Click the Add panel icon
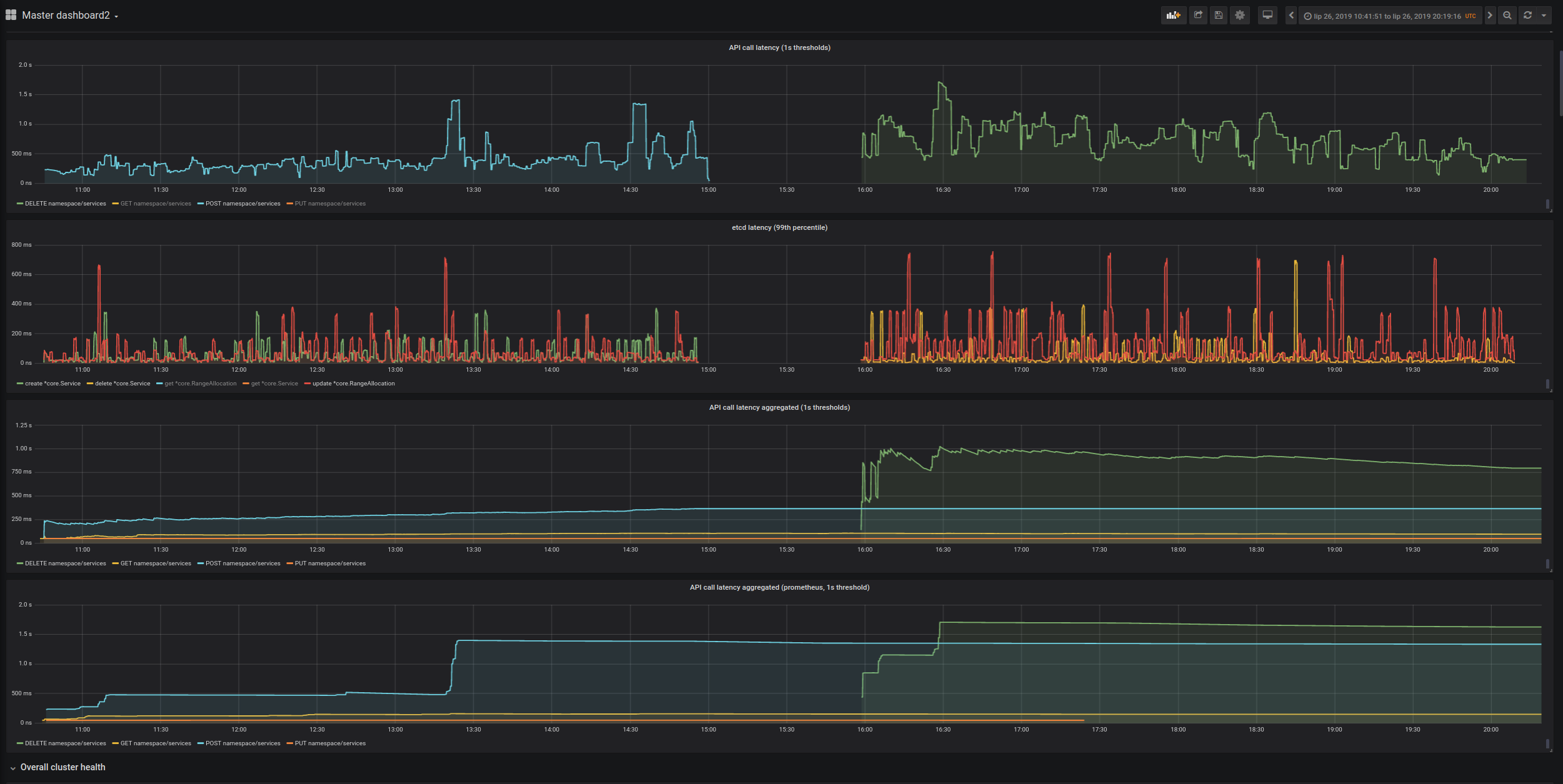Viewport: 1563px width, 784px height. tap(1173, 16)
